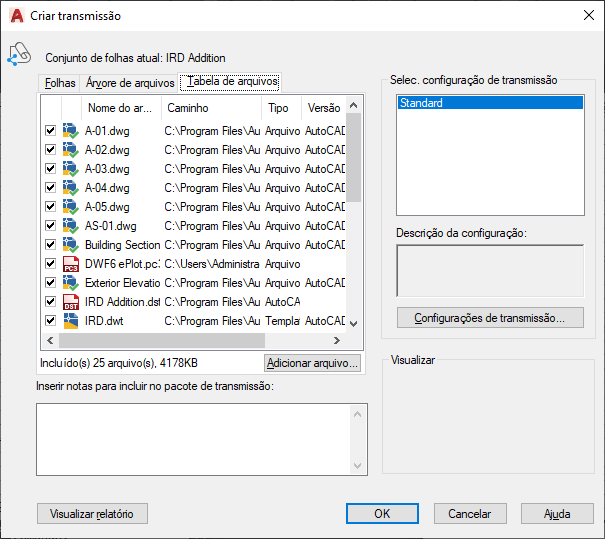Click the AutoCAD logo in title bar

tap(16, 16)
